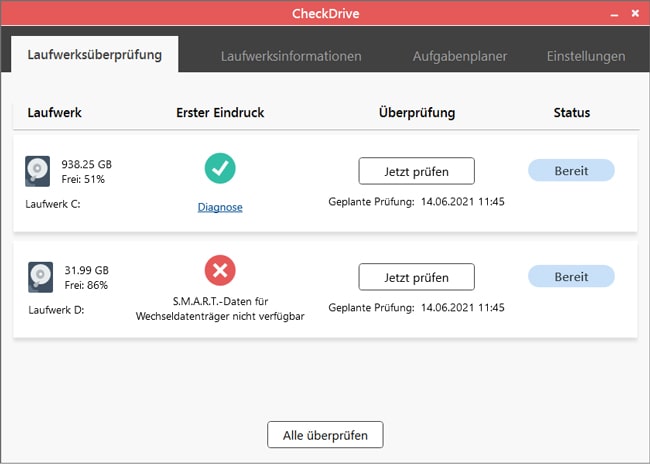Click the red X error icon
Viewport: 650px width, 464px height.
220,272
